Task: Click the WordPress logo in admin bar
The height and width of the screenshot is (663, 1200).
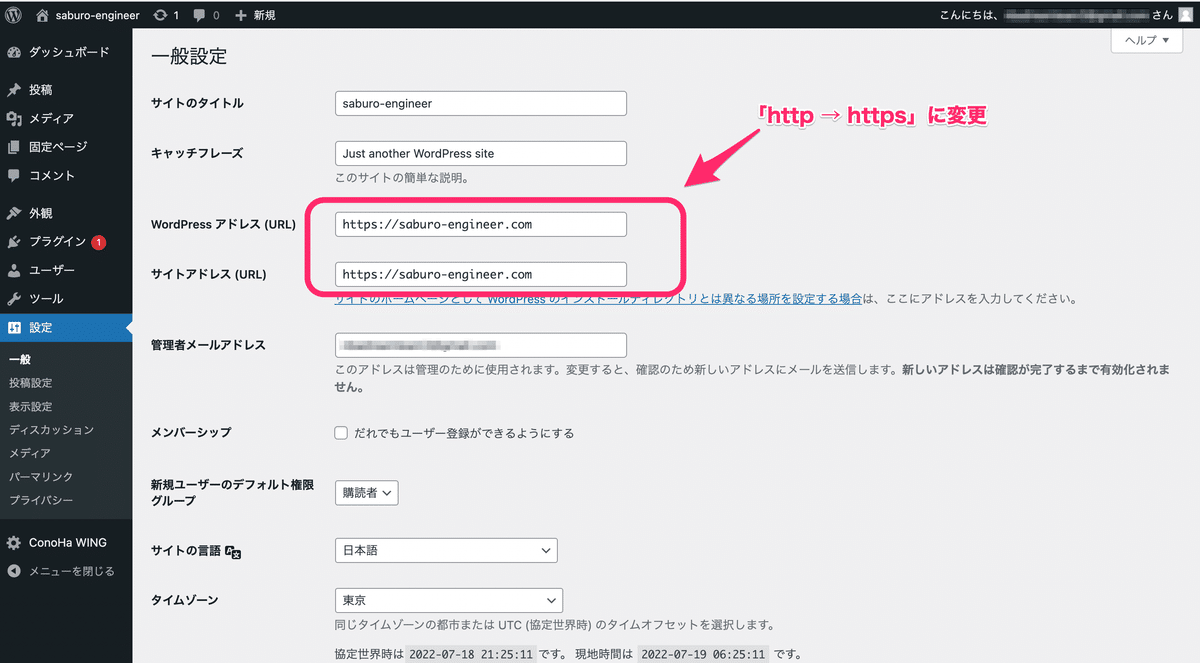Action: tap(13, 15)
